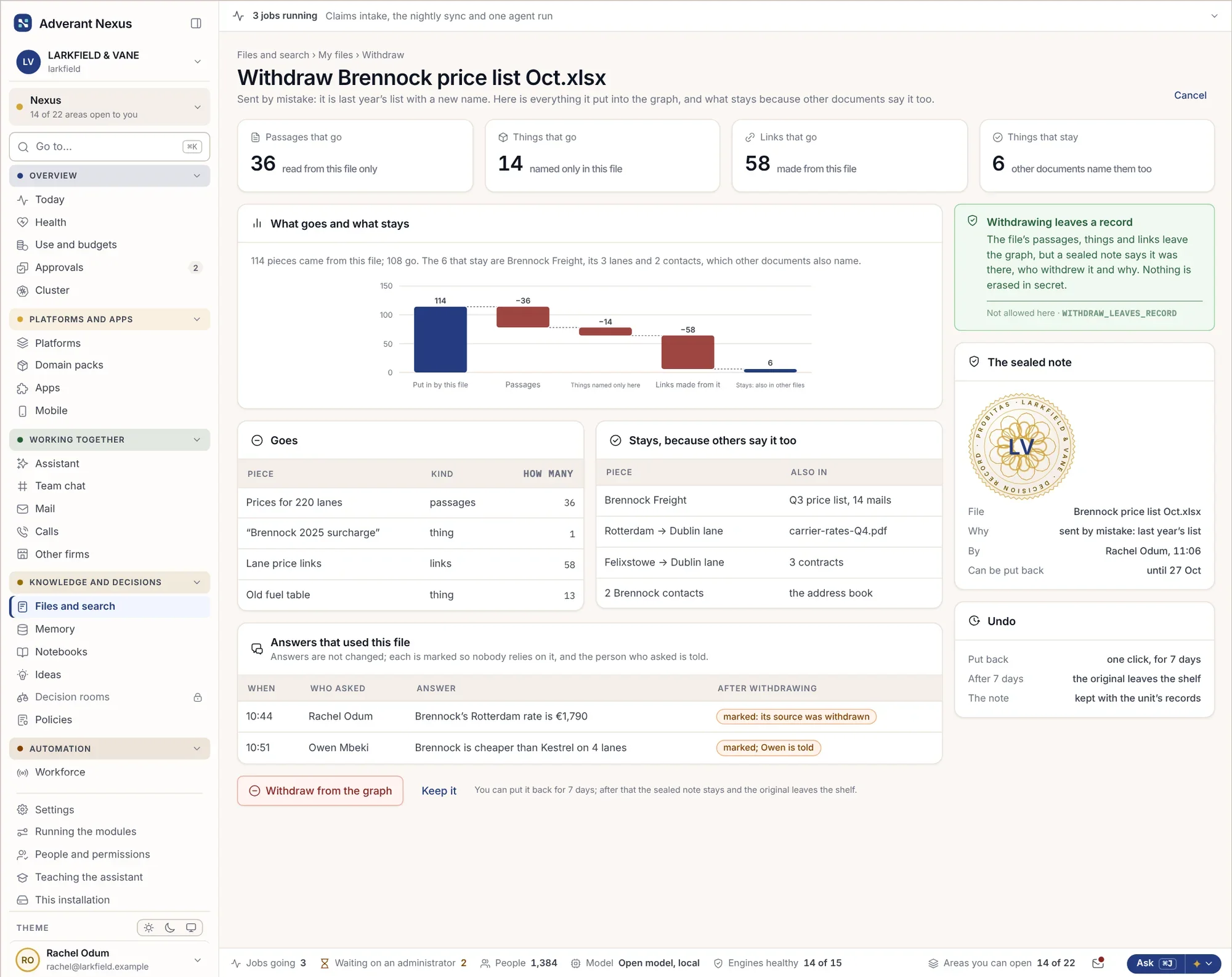This screenshot has height=977, width=1232.
Task: Open Policies in the sidebar
Action: click(x=110, y=720)
